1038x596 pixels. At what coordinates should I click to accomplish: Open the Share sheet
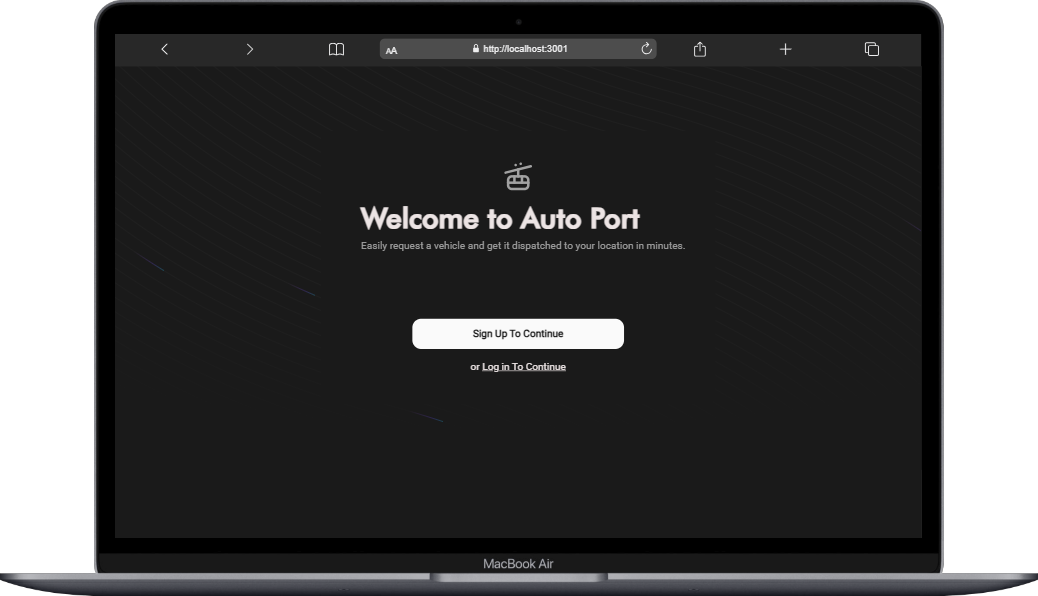tap(699, 48)
